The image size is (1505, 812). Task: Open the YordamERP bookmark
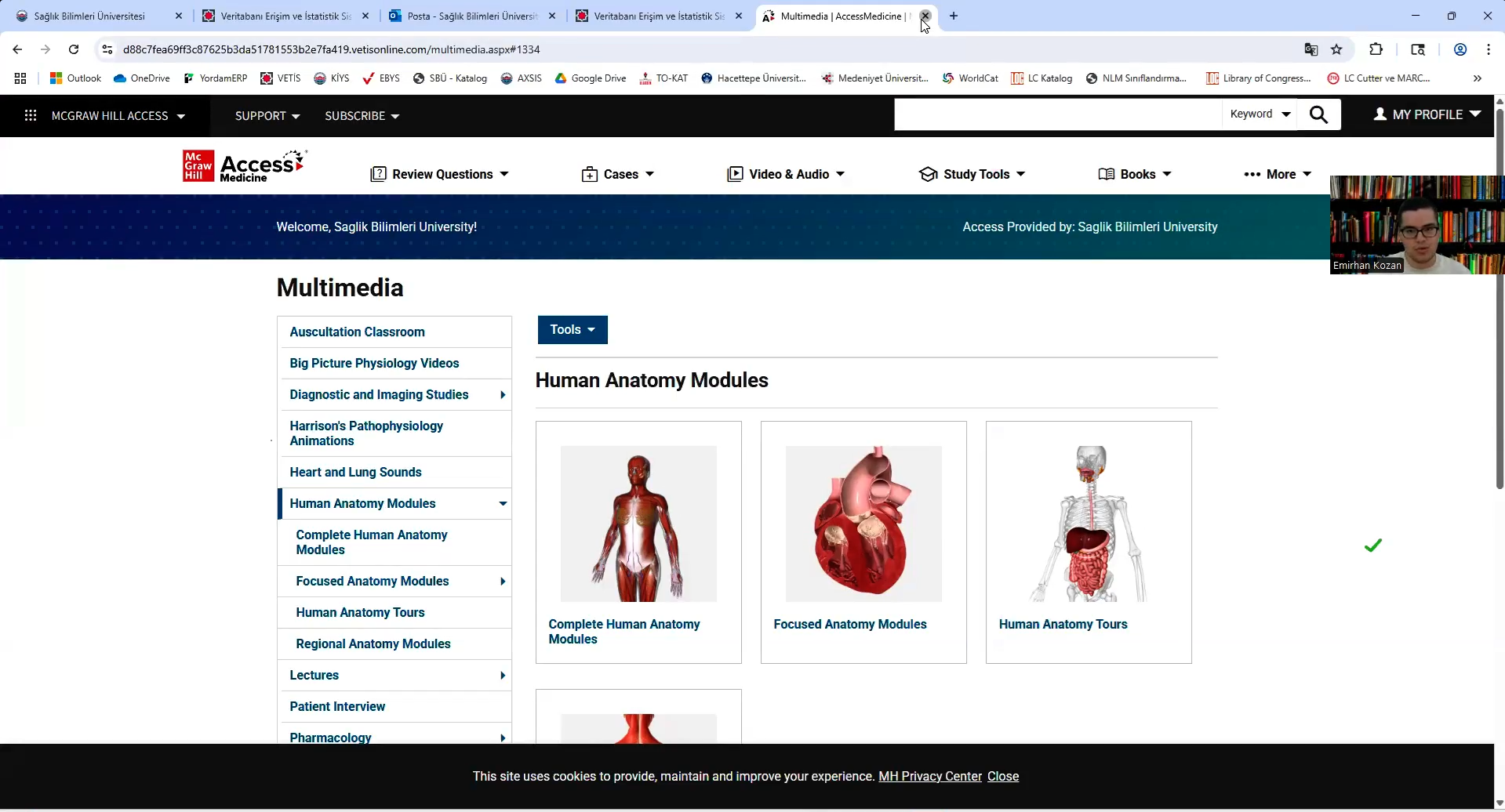(216, 78)
